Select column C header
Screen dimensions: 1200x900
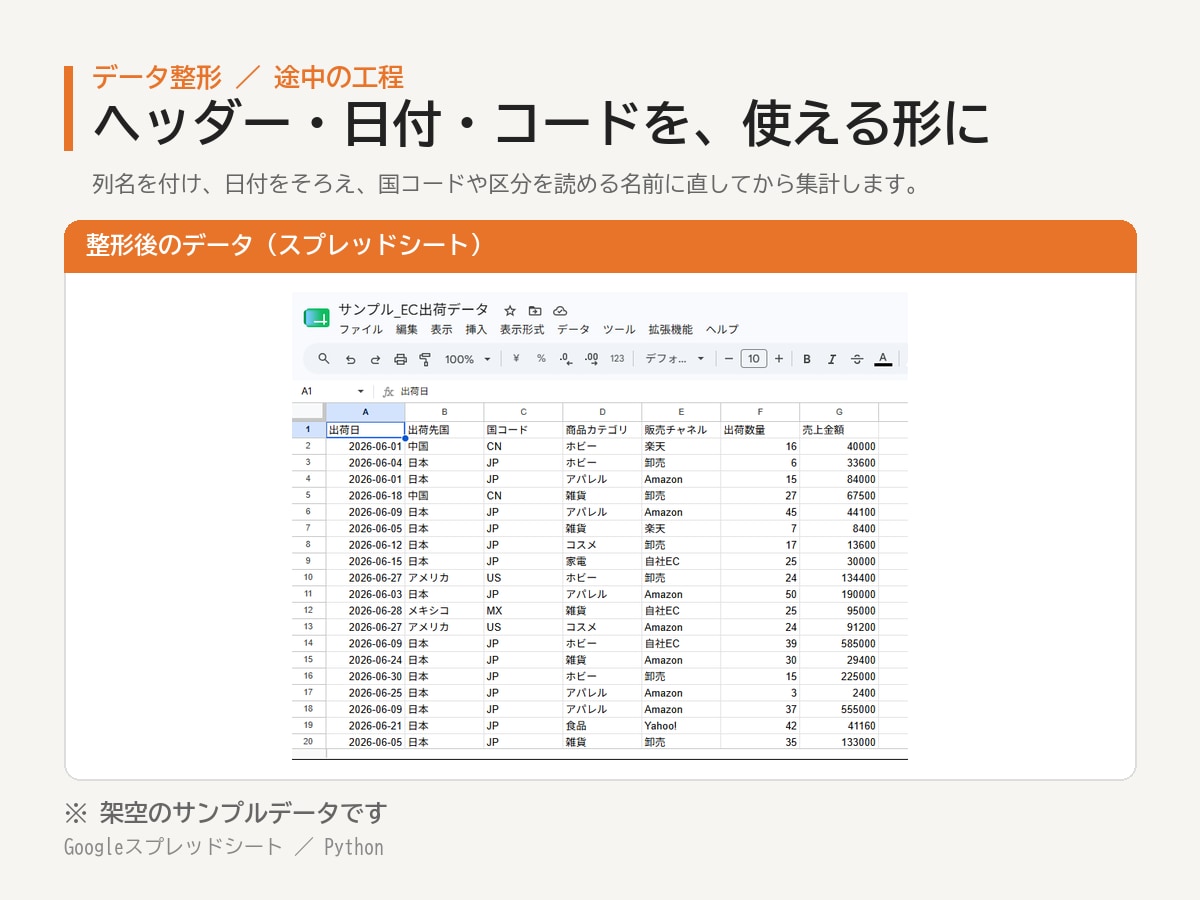point(523,412)
